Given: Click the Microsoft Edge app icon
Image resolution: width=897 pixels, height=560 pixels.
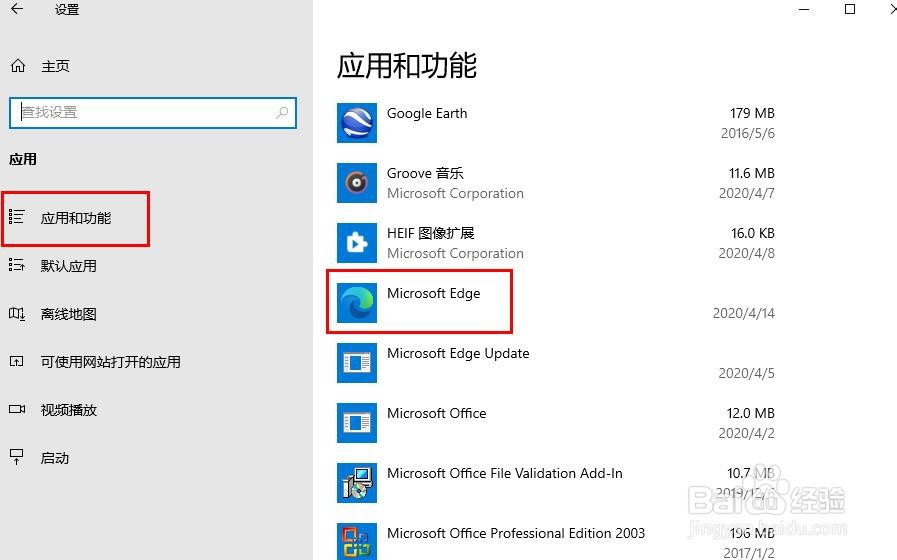Looking at the screenshot, I should pos(357,303).
